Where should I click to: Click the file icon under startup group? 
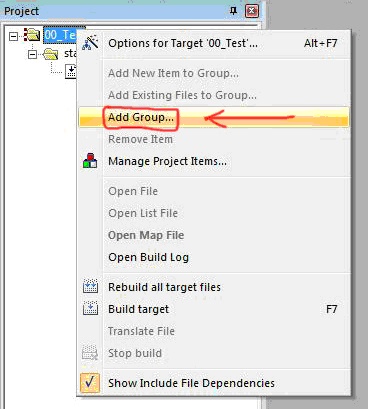(x=71, y=71)
